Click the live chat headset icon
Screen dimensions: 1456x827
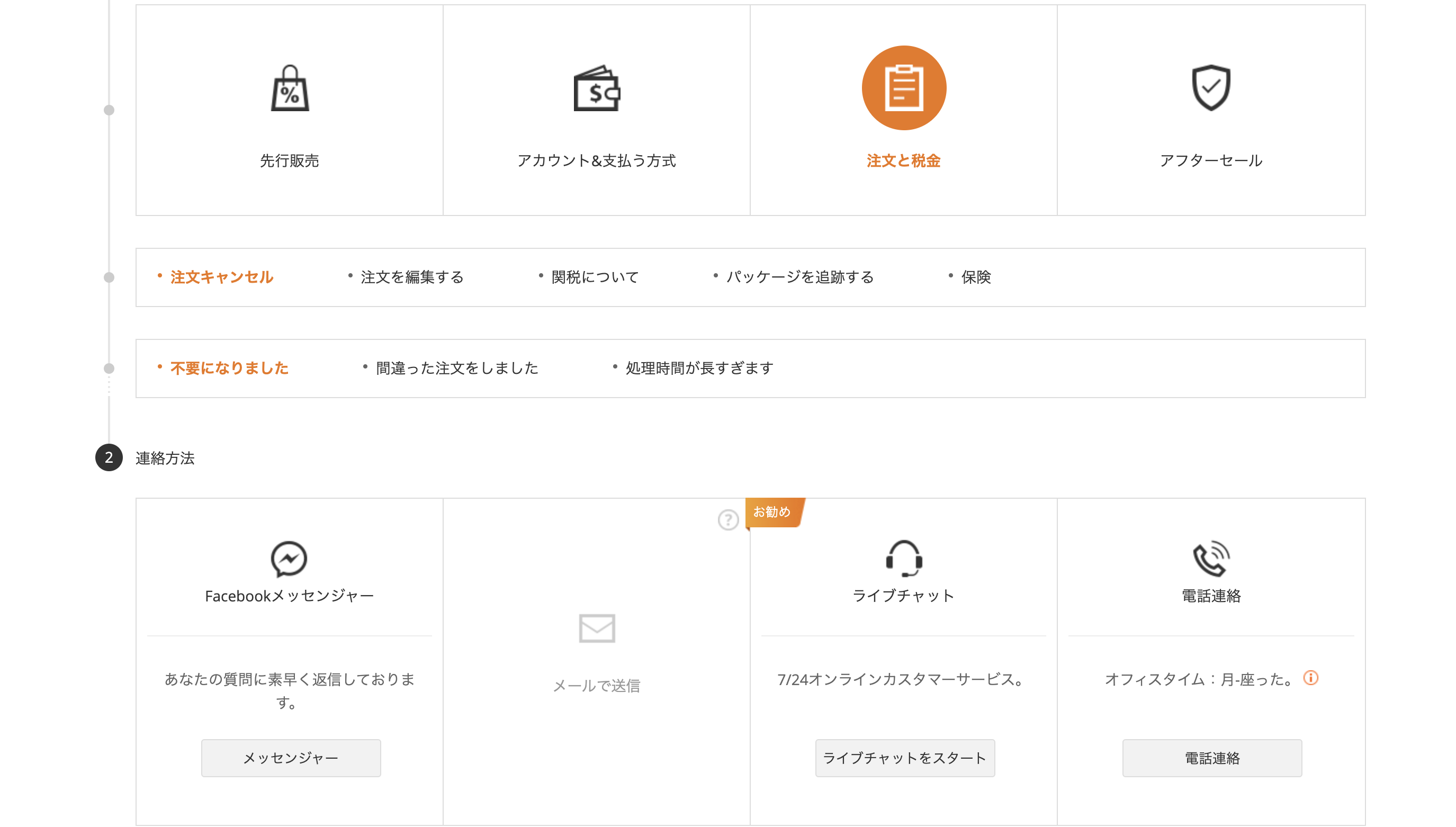(903, 559)
